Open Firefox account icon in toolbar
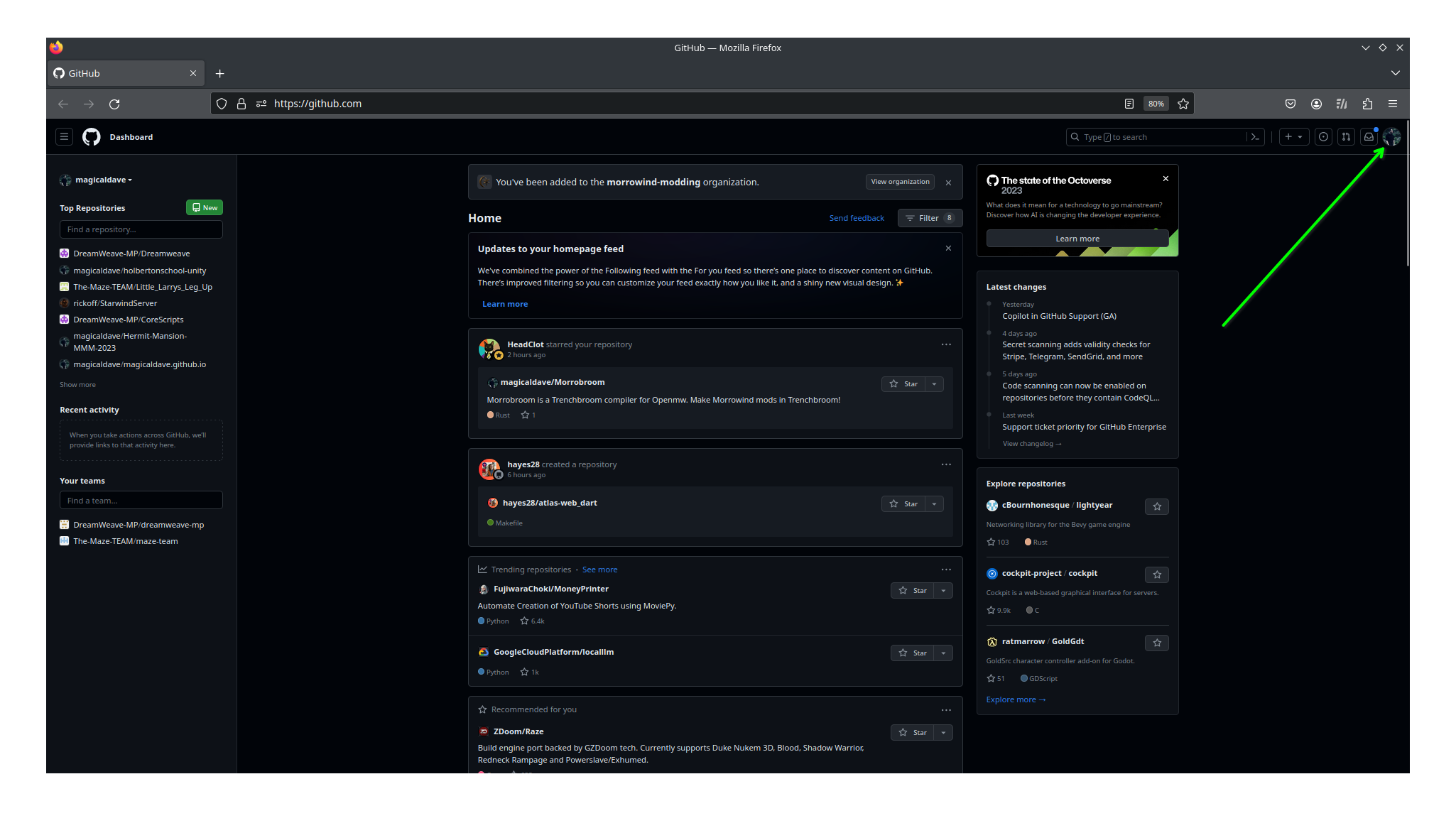This screenshot has height=828, width=1456. pos(1316,104)
